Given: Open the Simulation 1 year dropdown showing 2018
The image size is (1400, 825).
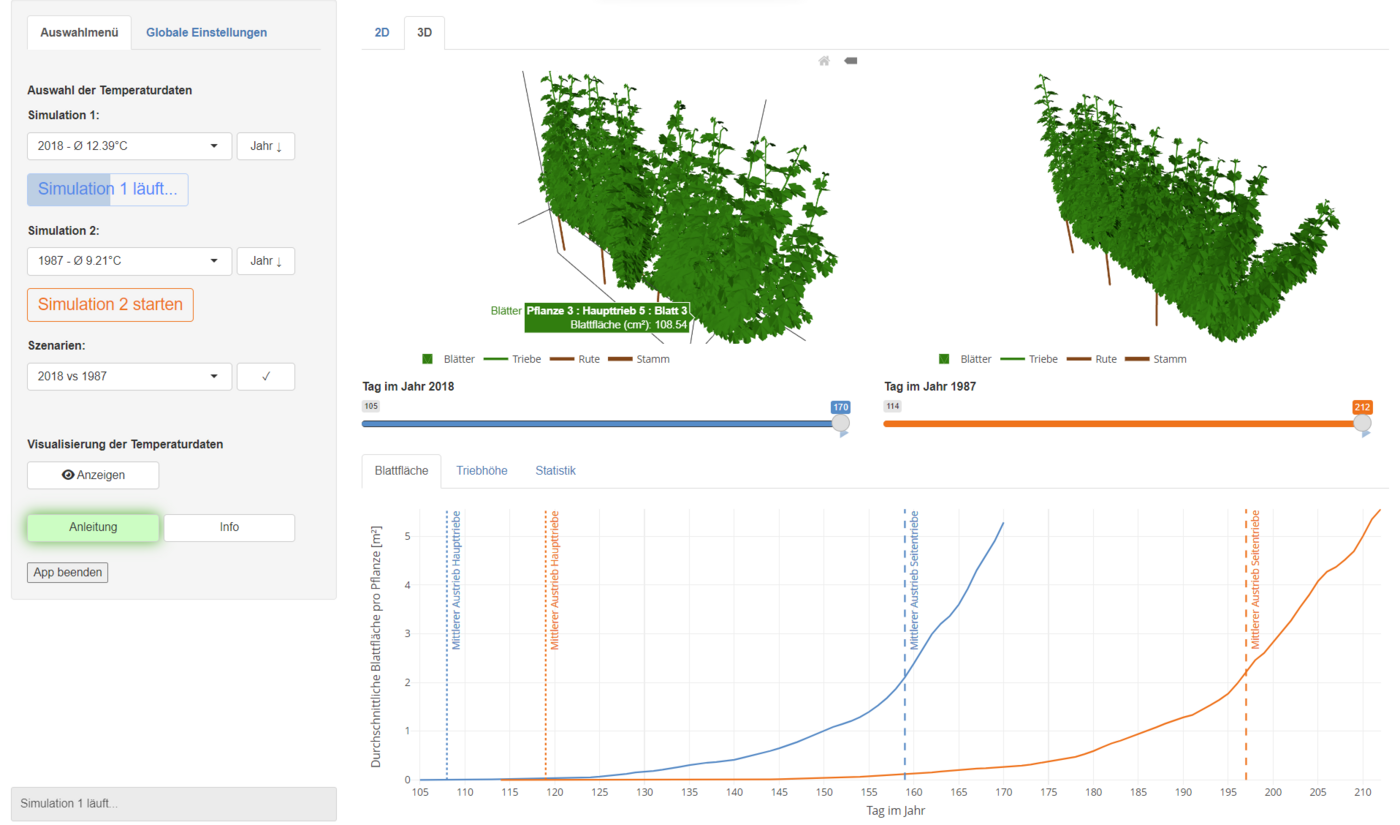Looking at the screenshot, I should 129,146.
